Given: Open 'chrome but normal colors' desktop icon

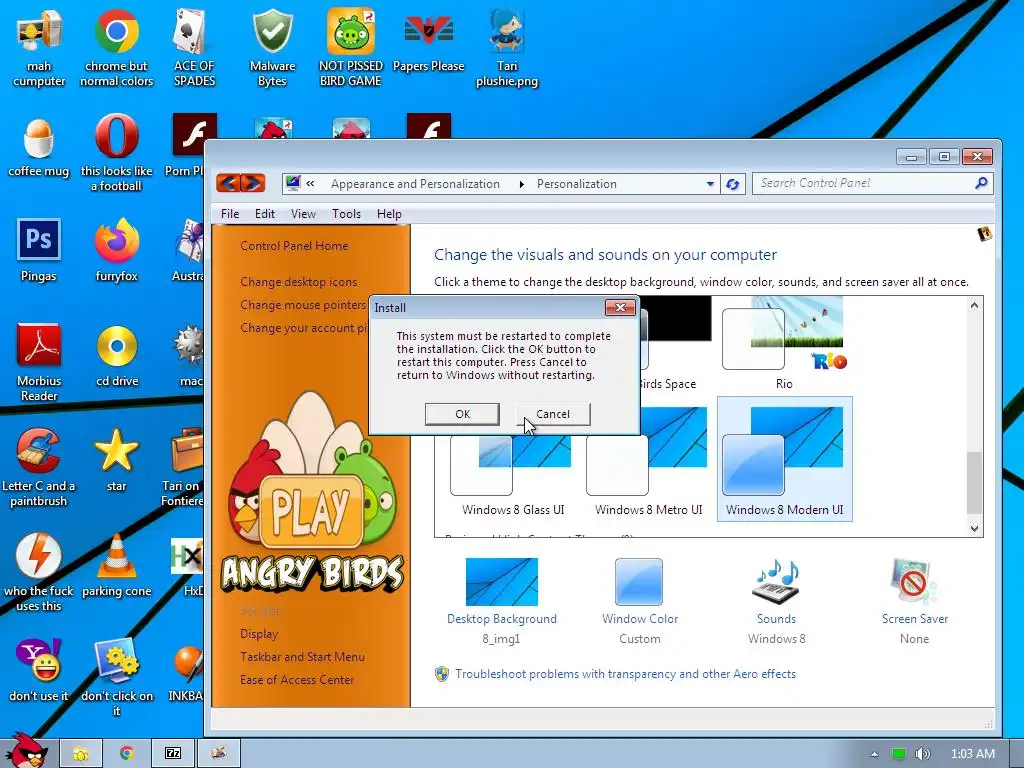Looking at the screenshot, I should 116,49.
